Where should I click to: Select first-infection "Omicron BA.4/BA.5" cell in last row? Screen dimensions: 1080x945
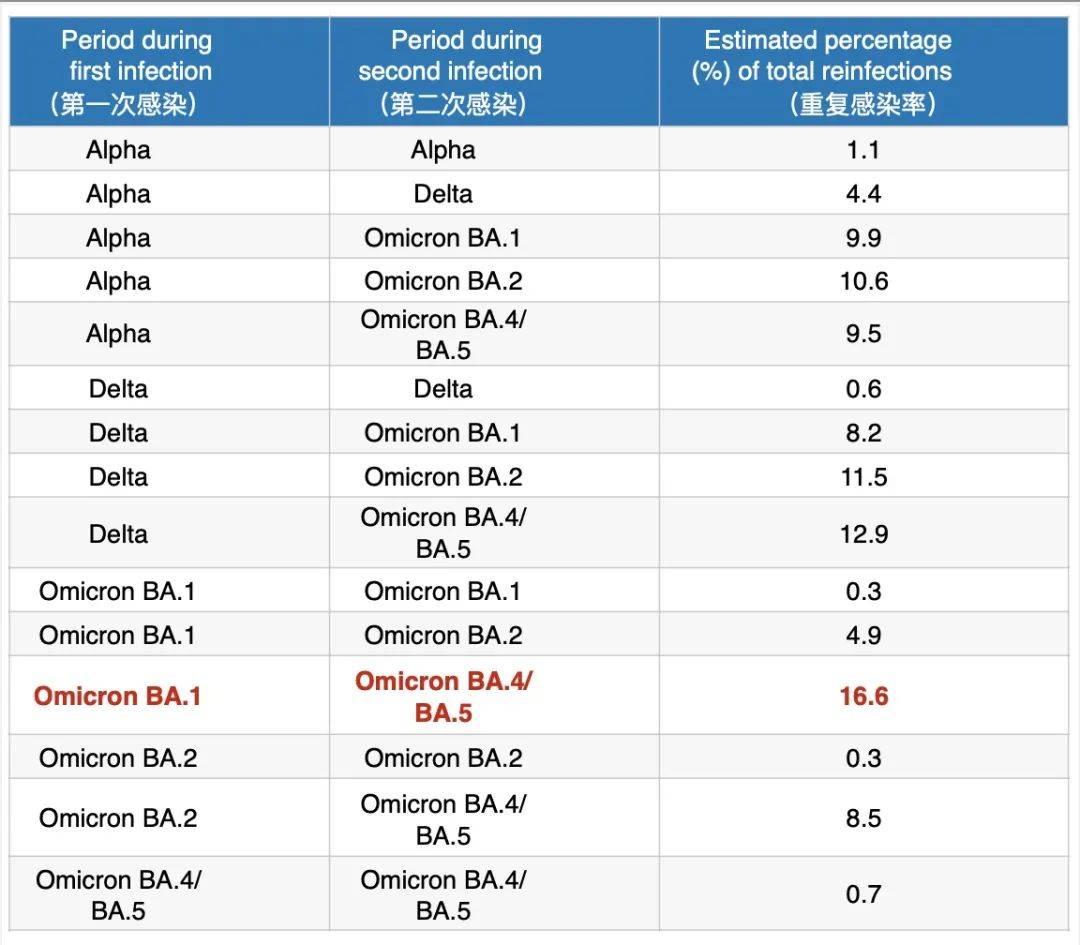tap(118, 894)
